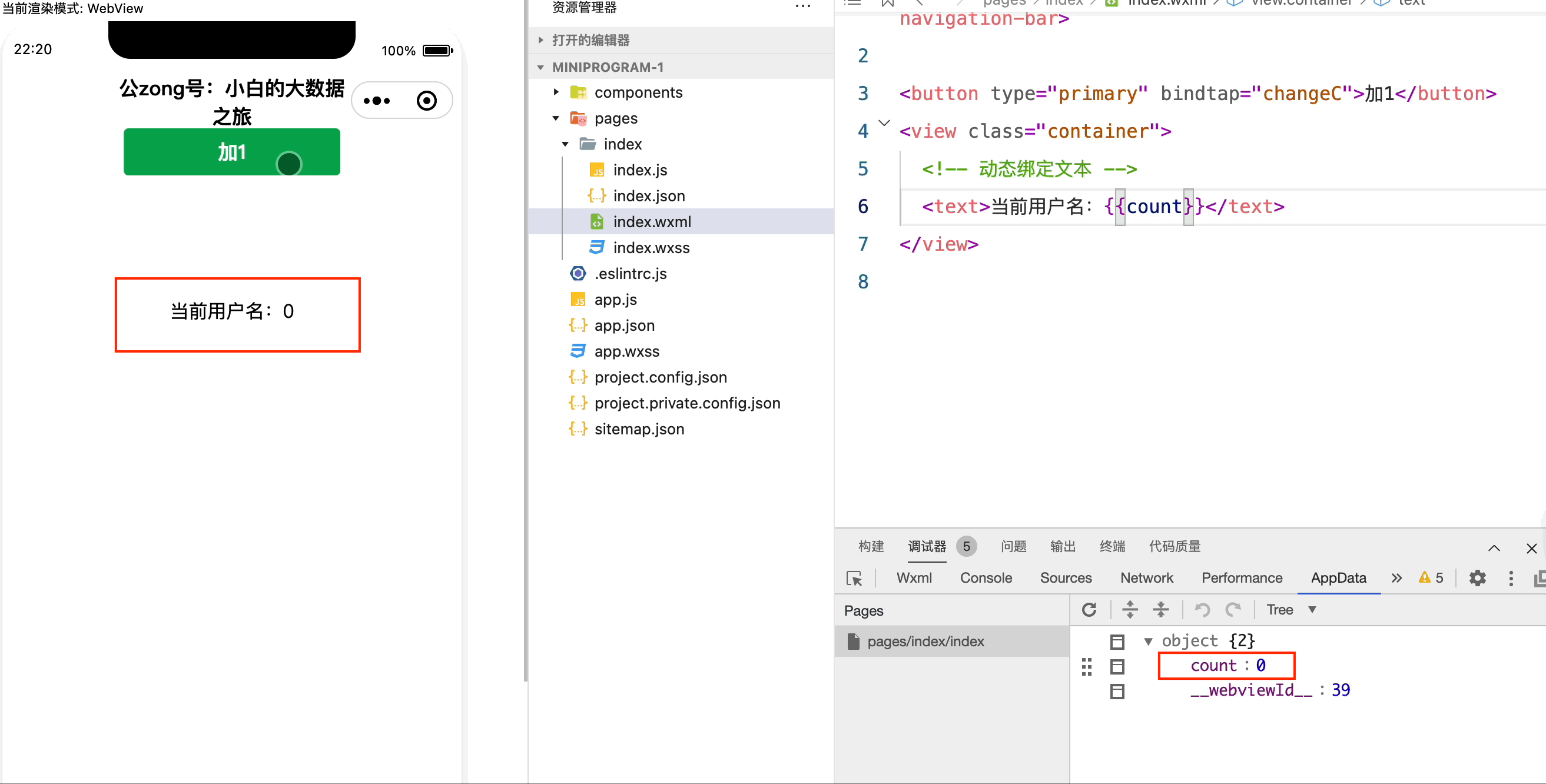1546x784 pixels.
Task: Edit the count value 0 in AppData
Action: (1260, 665)
